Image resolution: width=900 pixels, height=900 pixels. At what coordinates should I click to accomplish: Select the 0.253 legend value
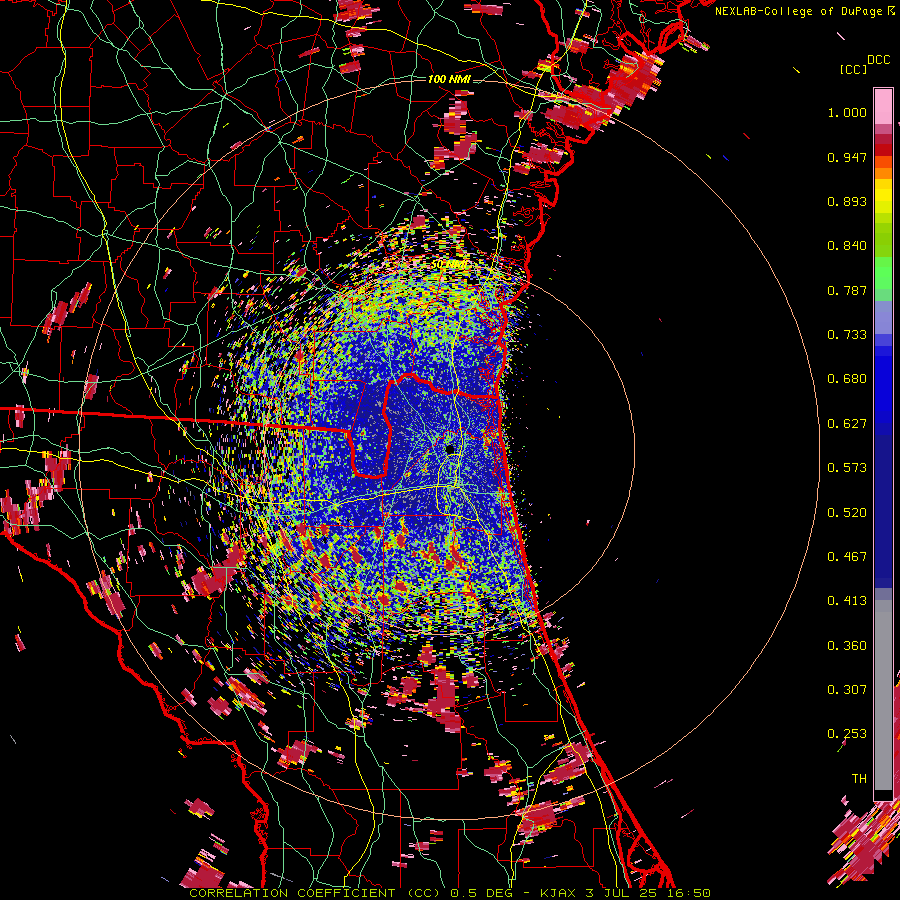click(847, 734)
